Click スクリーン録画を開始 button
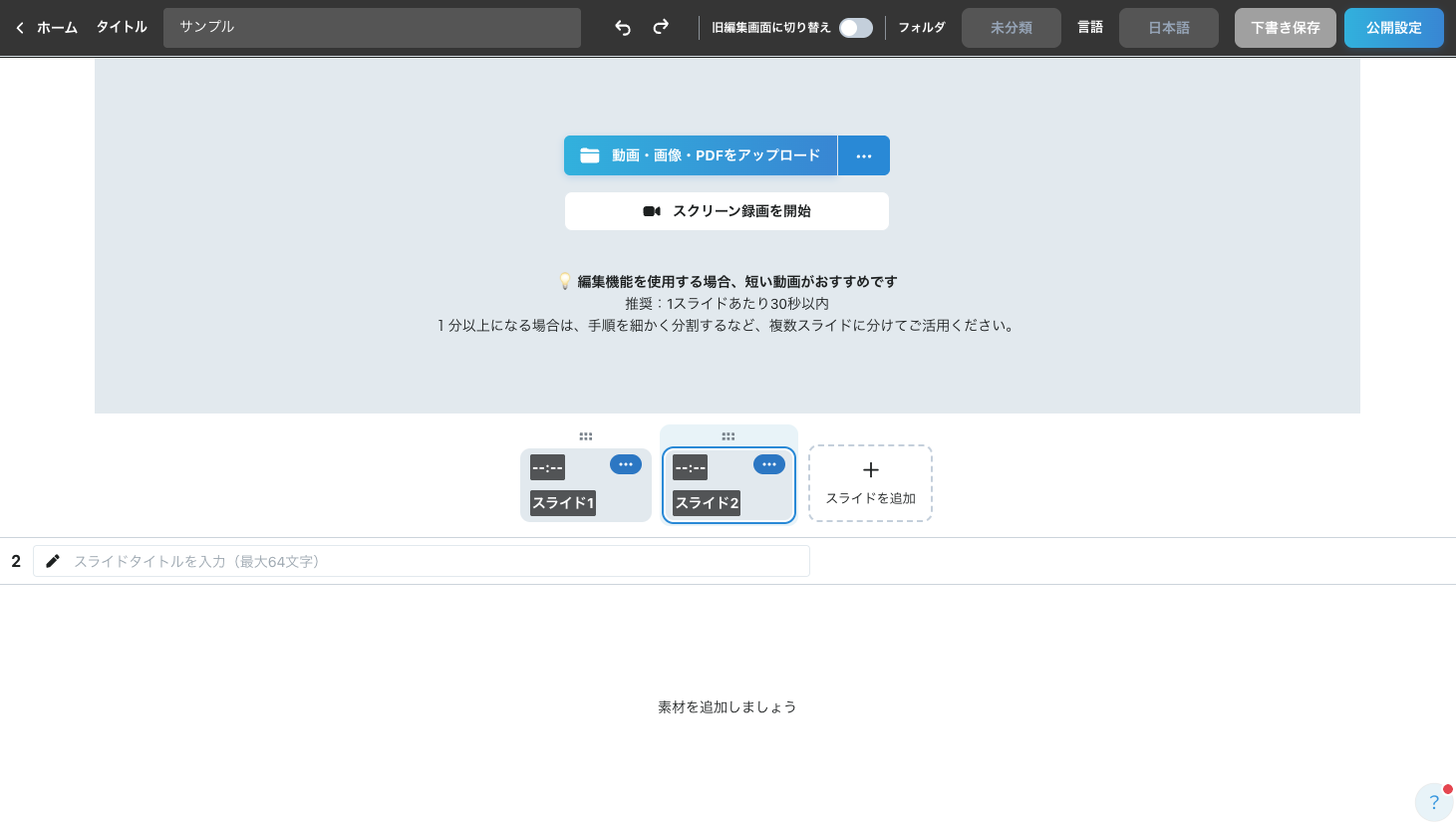This screenshot has width=1456, height=825. click(x=727, y=211)
